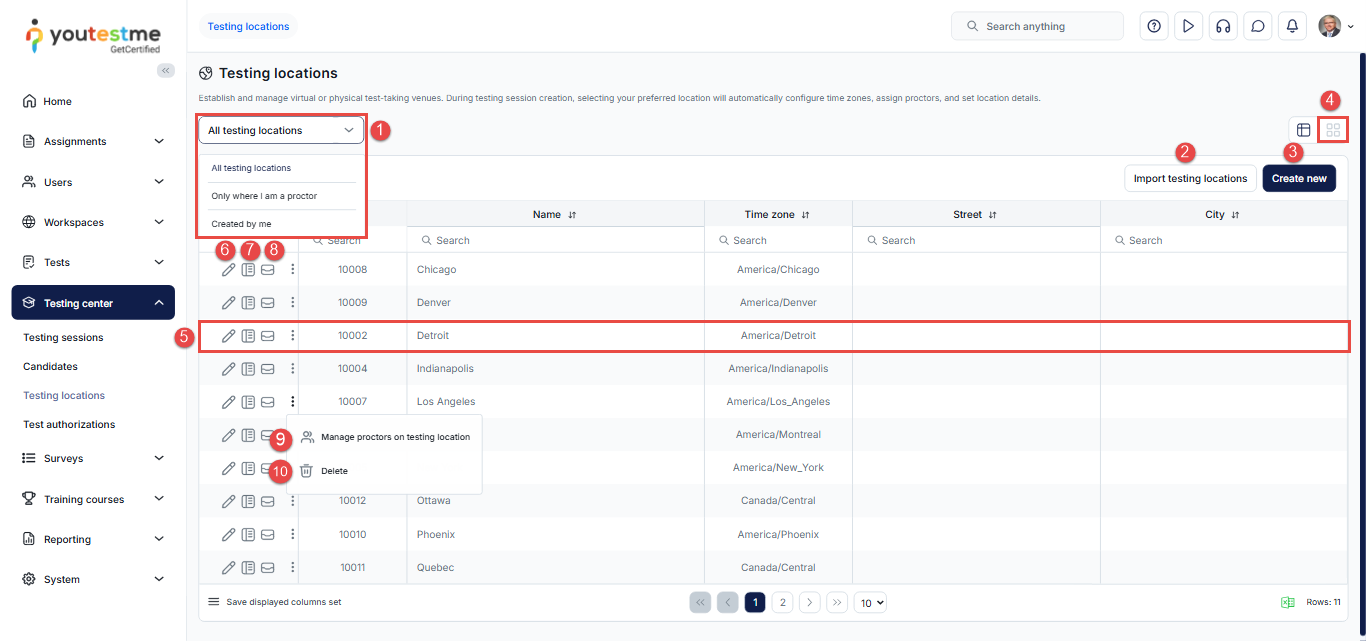Click the envelope icon for Ottawa row
The image size is (1366, 641).
coord(268,501)
